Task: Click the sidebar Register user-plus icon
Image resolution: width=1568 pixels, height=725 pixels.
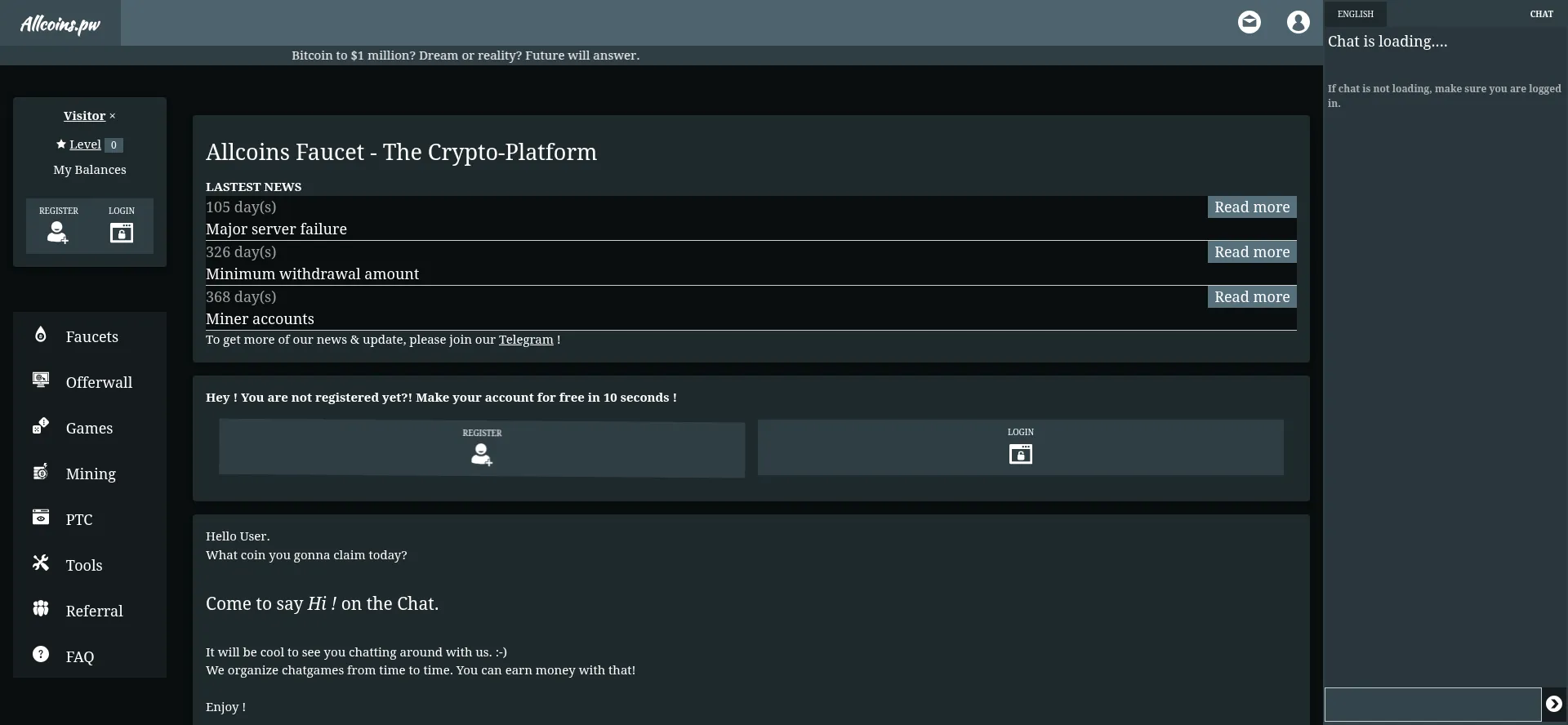Action: [x=58, y=233]
